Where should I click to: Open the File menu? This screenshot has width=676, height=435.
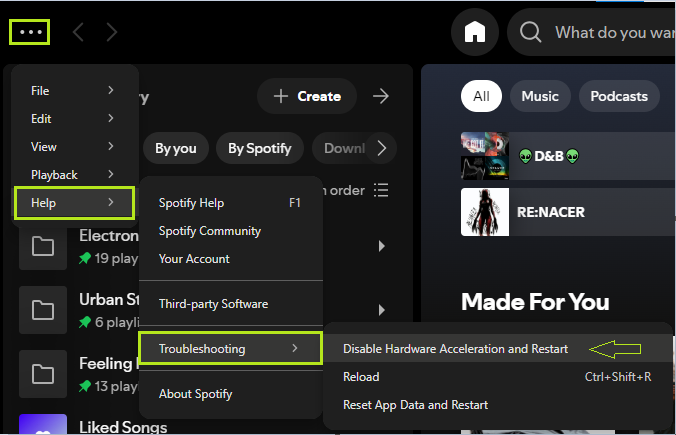pyautogui.click(x=74, y=91)
